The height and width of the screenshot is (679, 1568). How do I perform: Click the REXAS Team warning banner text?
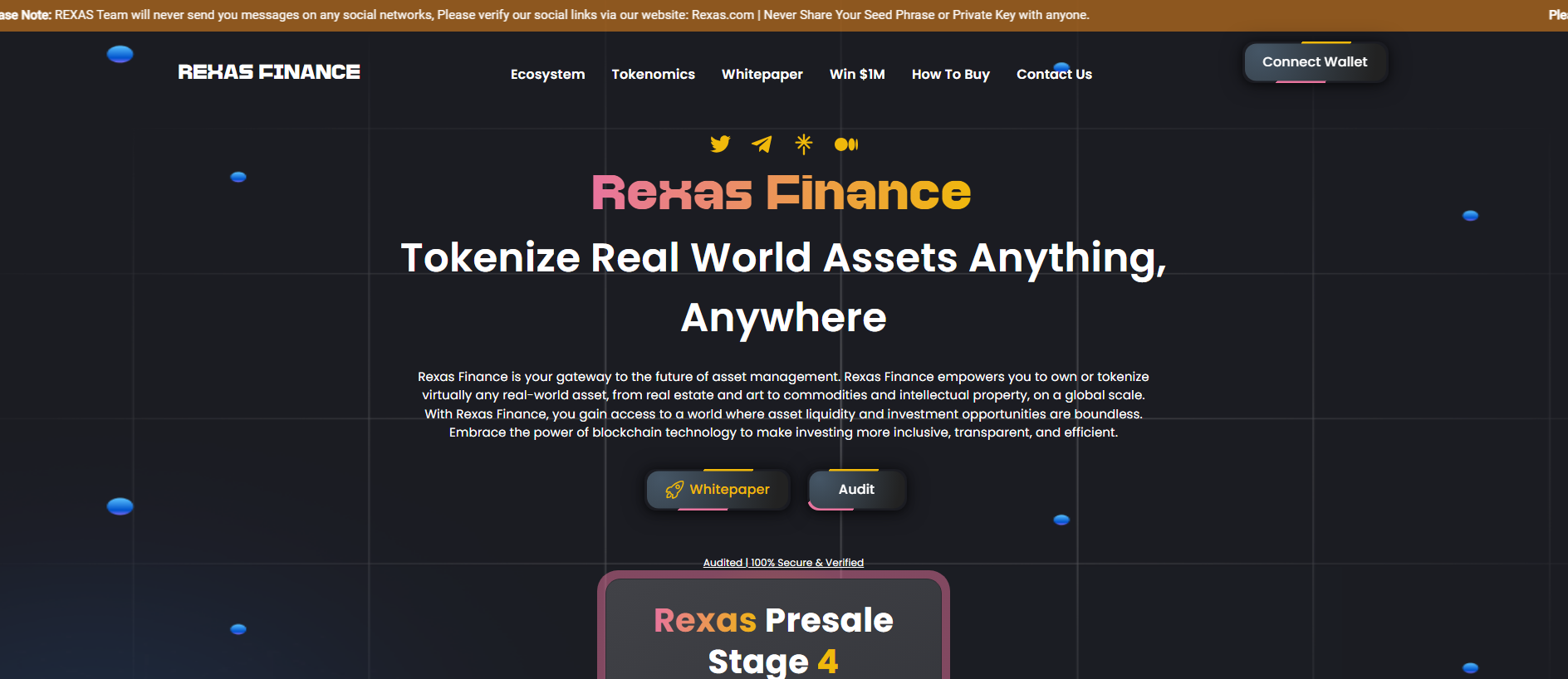click(x=545, y=15)
